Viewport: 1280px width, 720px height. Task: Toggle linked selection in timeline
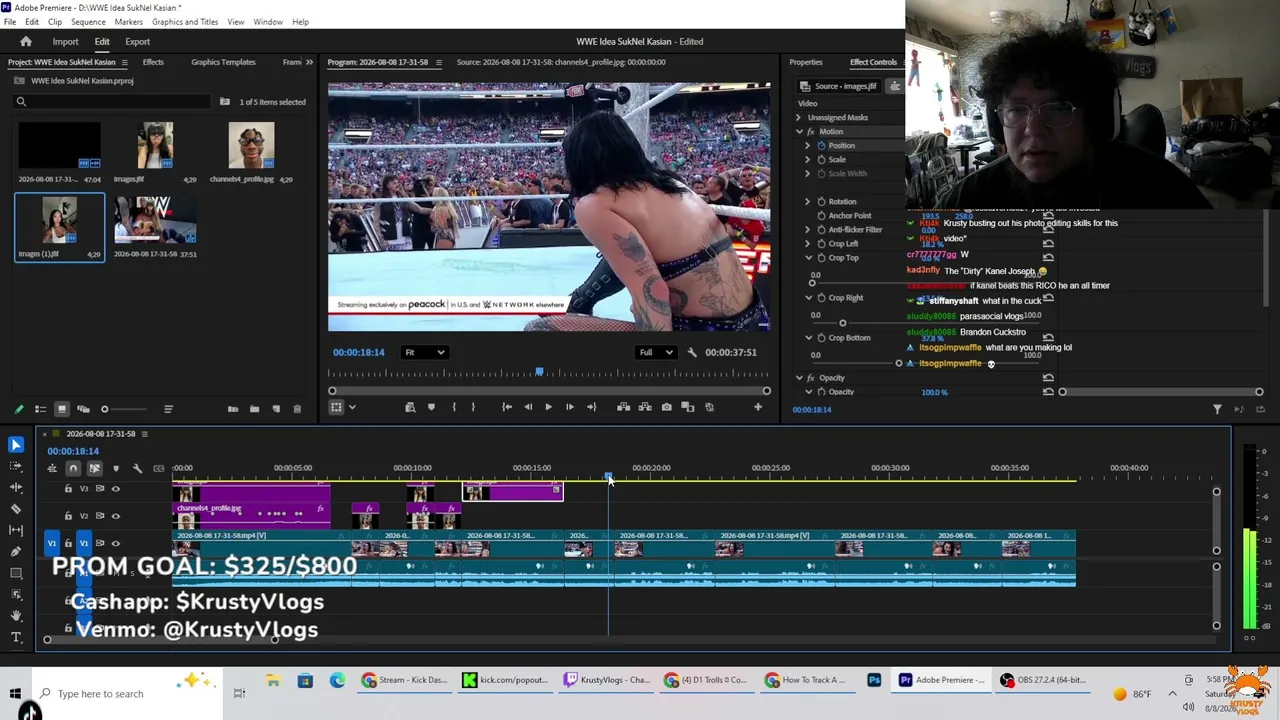(x=94, y=468)
